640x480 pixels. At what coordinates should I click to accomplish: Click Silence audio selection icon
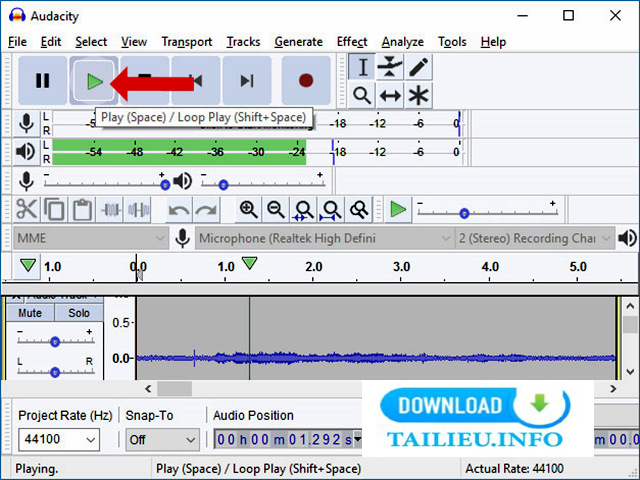138,210
